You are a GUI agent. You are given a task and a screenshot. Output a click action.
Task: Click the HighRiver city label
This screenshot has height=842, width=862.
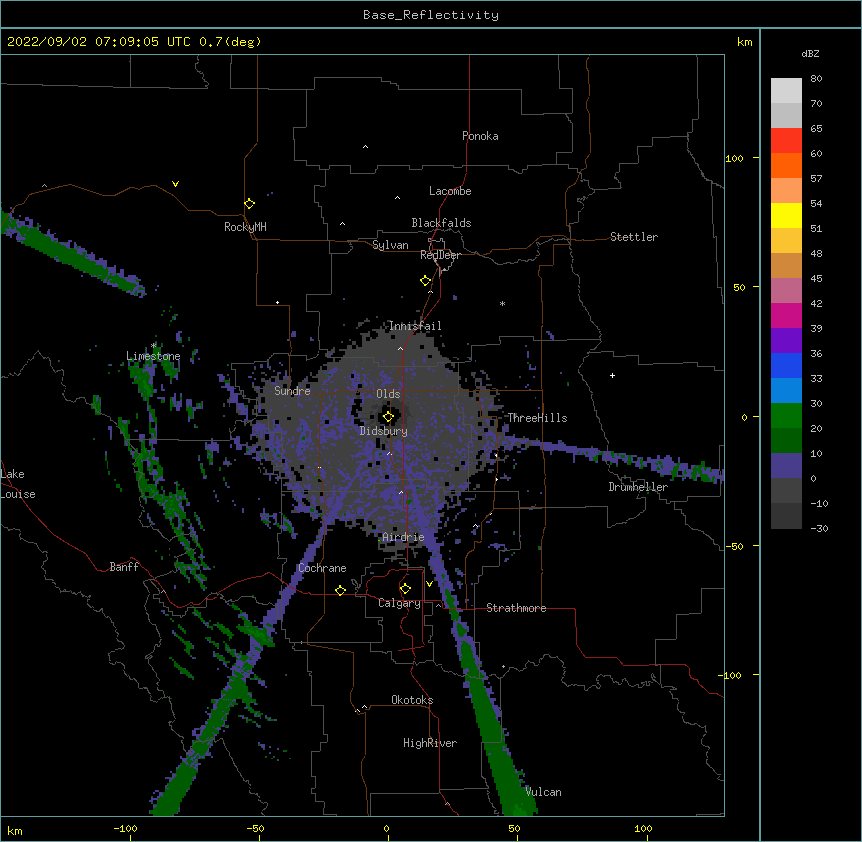(430, 743)
